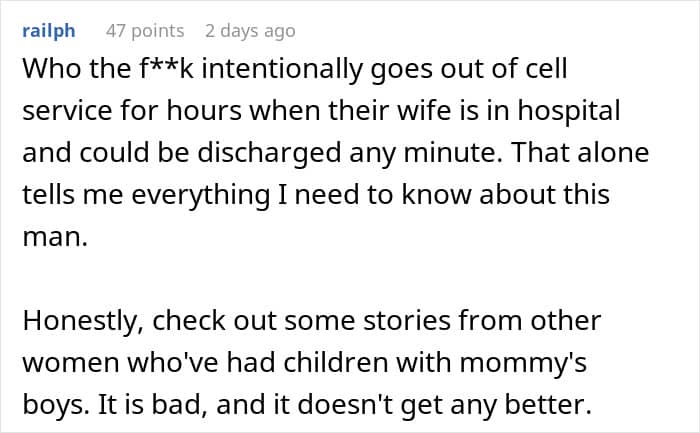Open the railph user profile link
Image resolution: width=700 pixels, height=433 pixels.
tap(49, 31)
